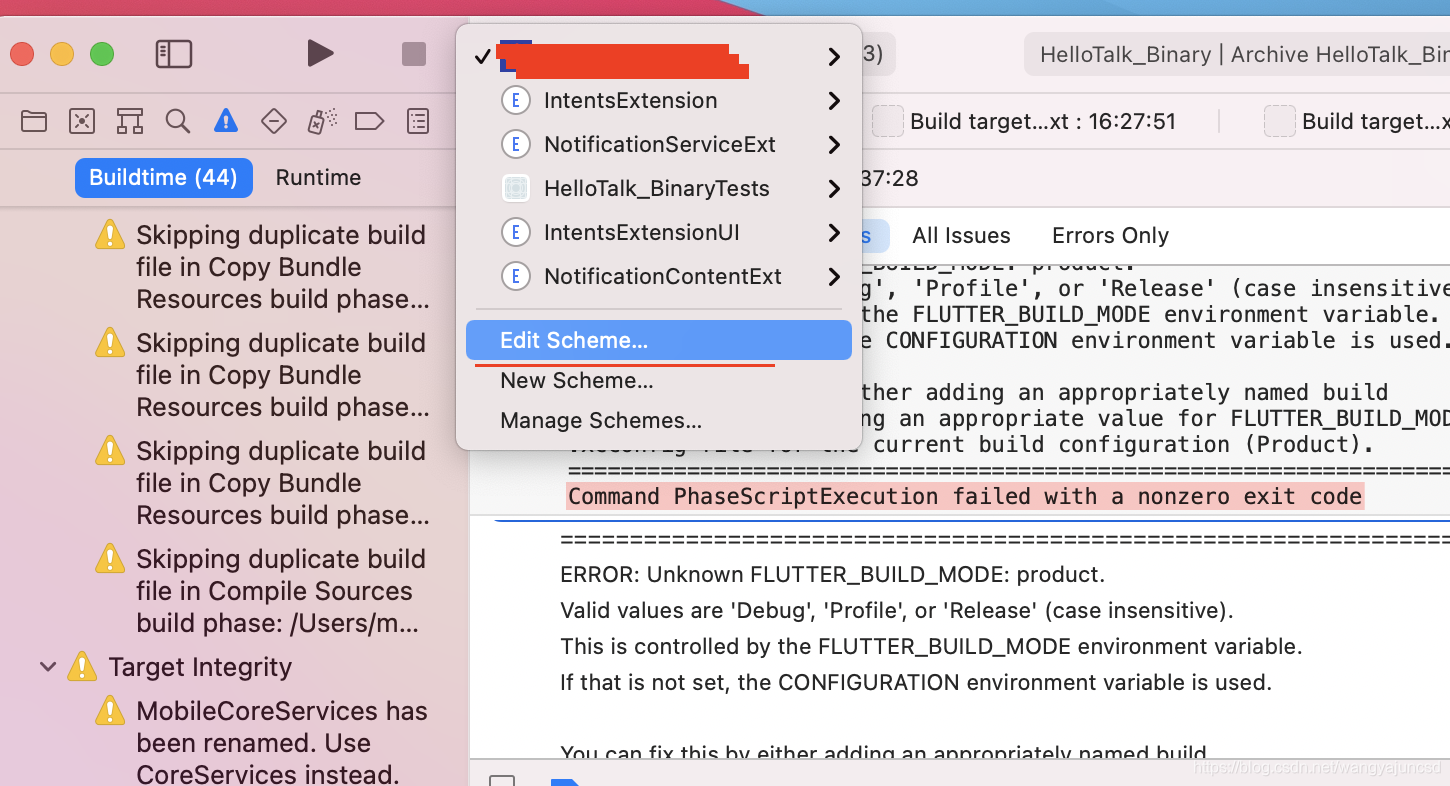The width and height of the screenshot is (1450, 786).
Task: Collapse the Target Integrity group
Action: [47, 666]
